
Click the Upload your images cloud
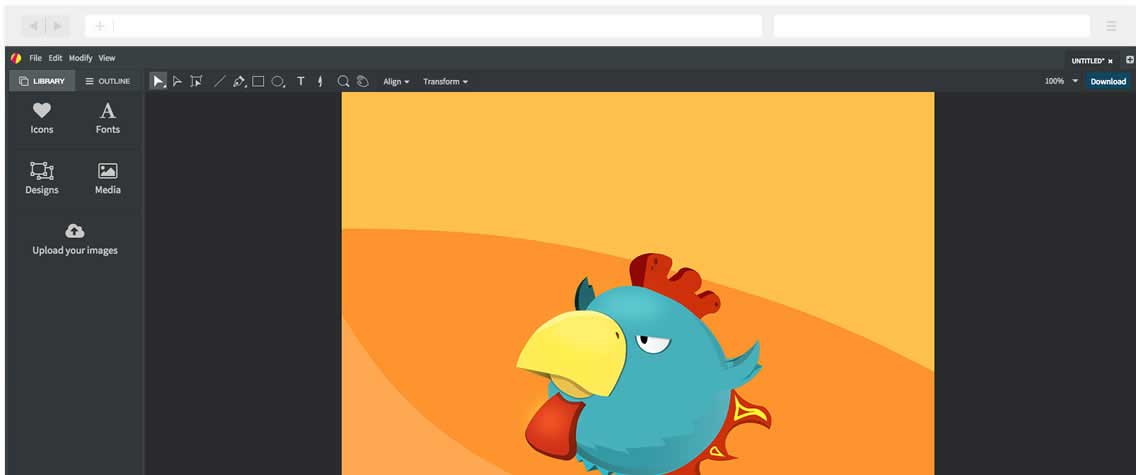(75, 239)
